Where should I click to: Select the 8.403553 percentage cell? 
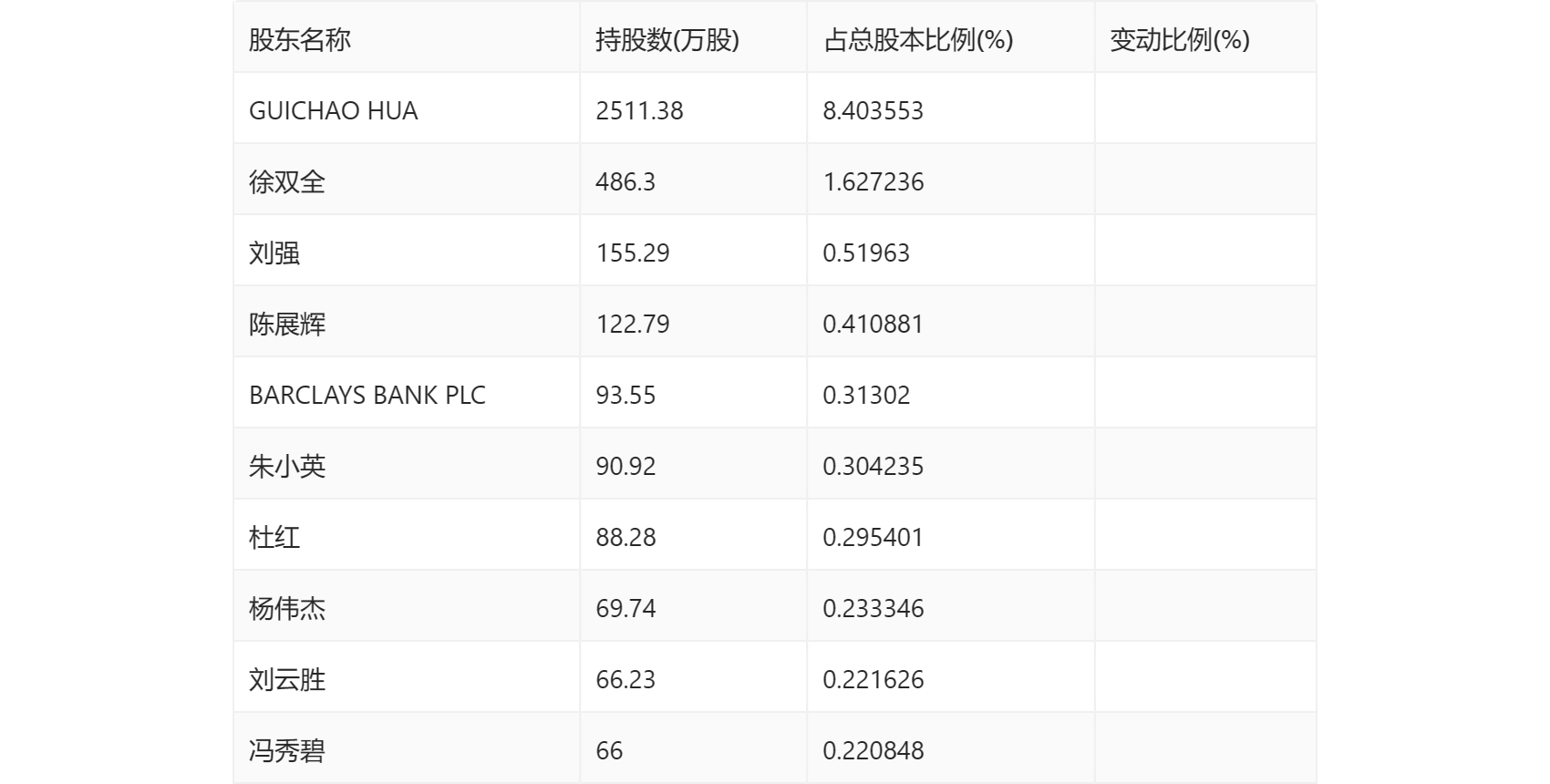[873, 111]
